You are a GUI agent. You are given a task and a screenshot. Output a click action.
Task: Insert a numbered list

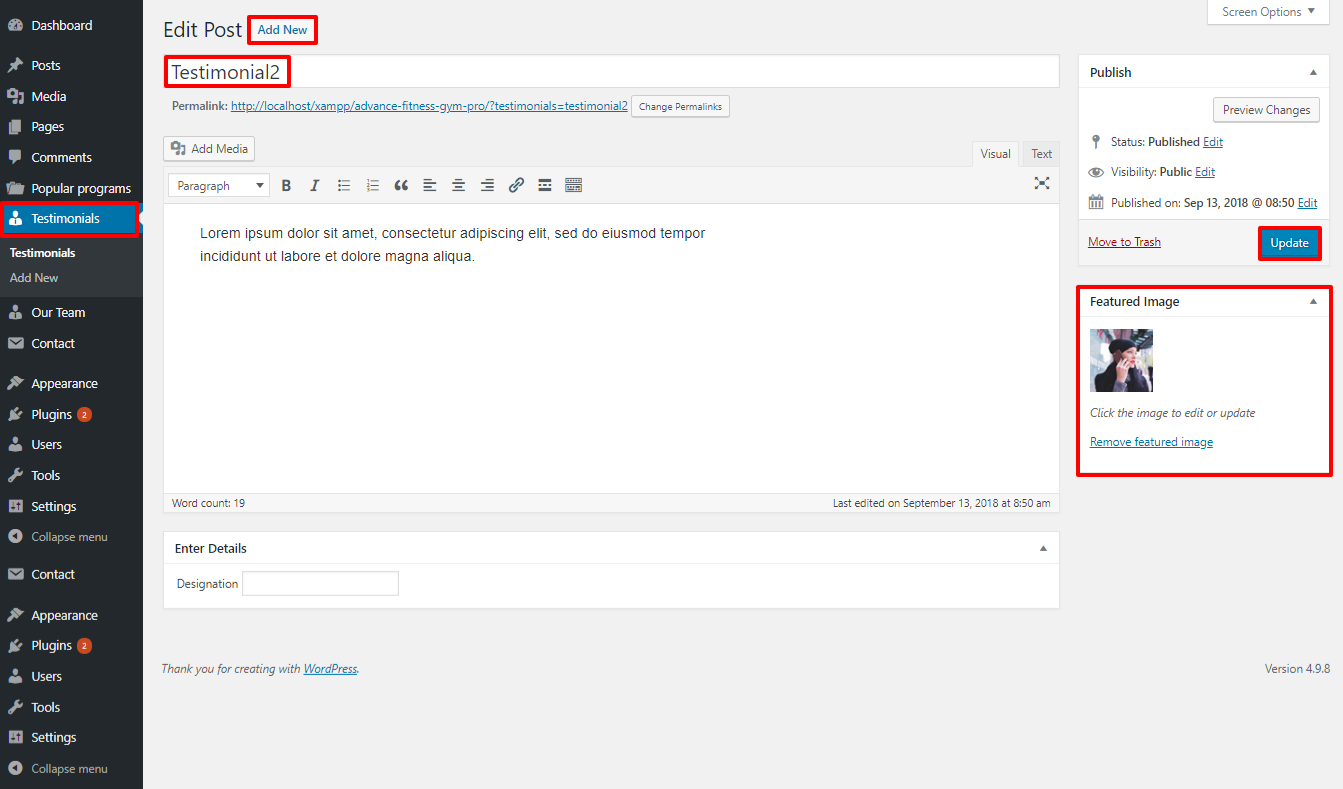[x=373, y=185]
